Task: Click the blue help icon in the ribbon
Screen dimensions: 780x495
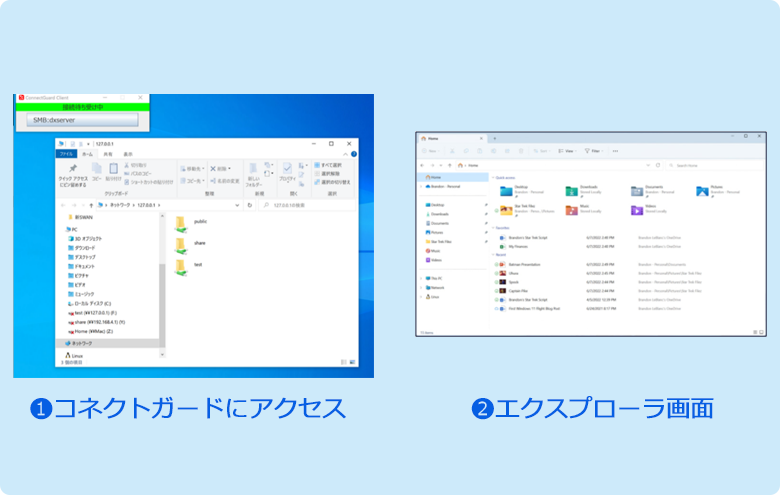Action: 354,154
